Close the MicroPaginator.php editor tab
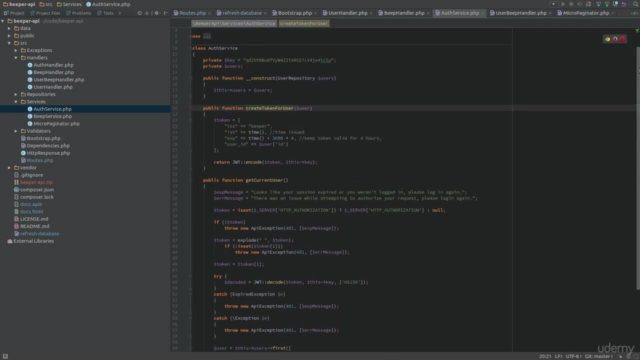 [613, 13]
